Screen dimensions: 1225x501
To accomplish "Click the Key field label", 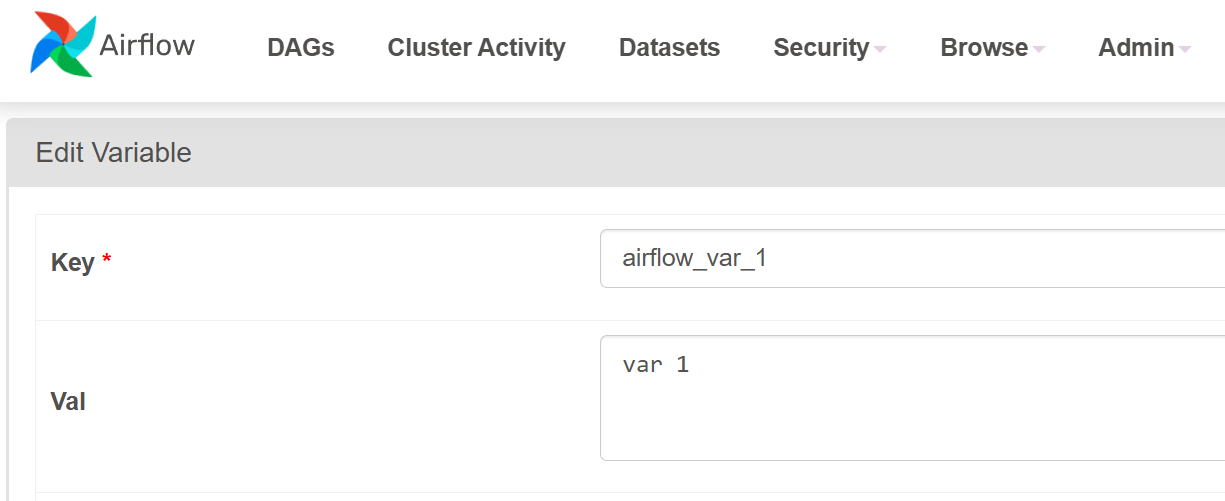I will 72,263.
